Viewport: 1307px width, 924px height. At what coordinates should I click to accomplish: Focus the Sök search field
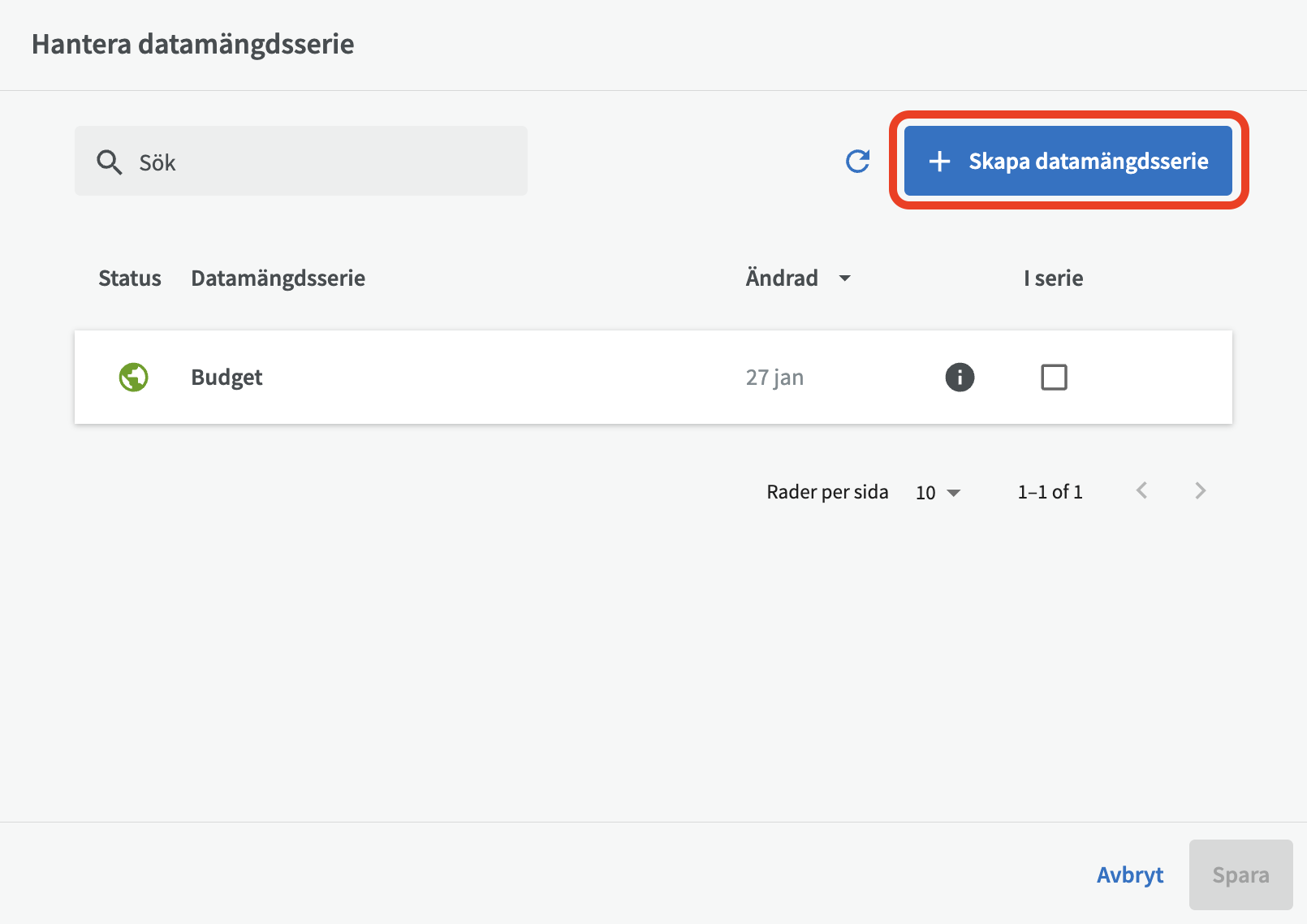[325, 162]
